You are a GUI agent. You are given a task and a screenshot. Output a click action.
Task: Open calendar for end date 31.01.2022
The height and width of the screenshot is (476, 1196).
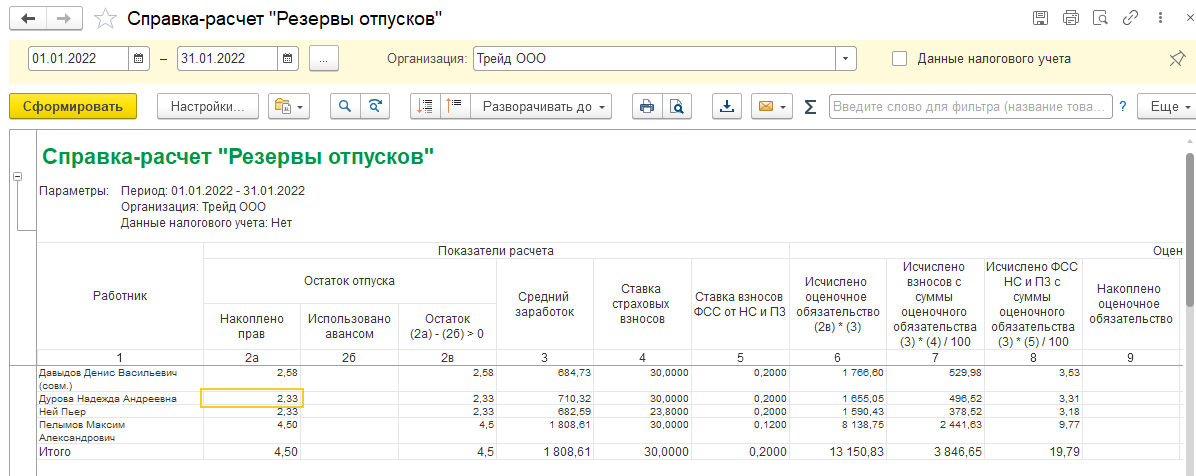tap(288, 59)
